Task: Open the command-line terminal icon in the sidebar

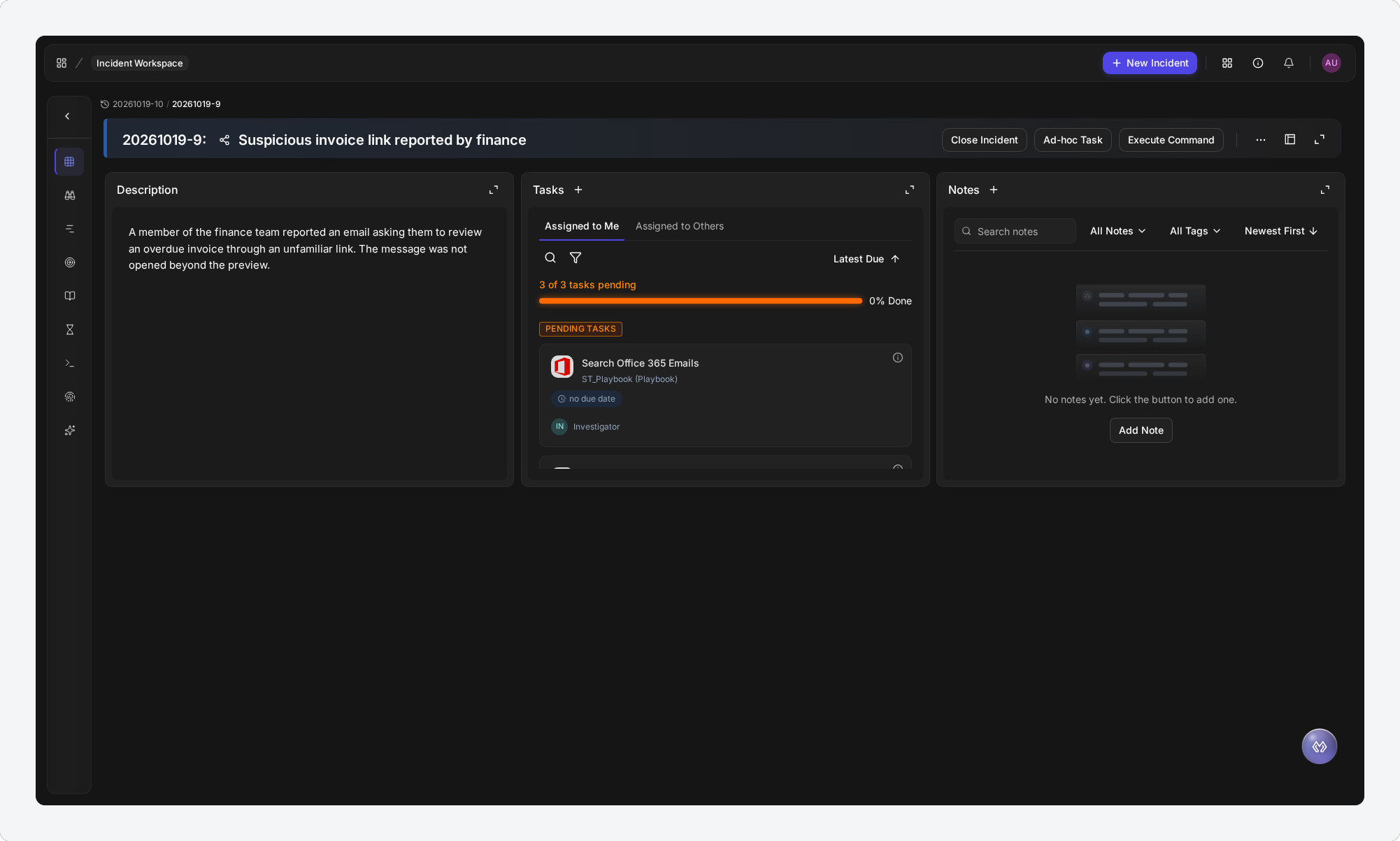Action: pos(69,363)
